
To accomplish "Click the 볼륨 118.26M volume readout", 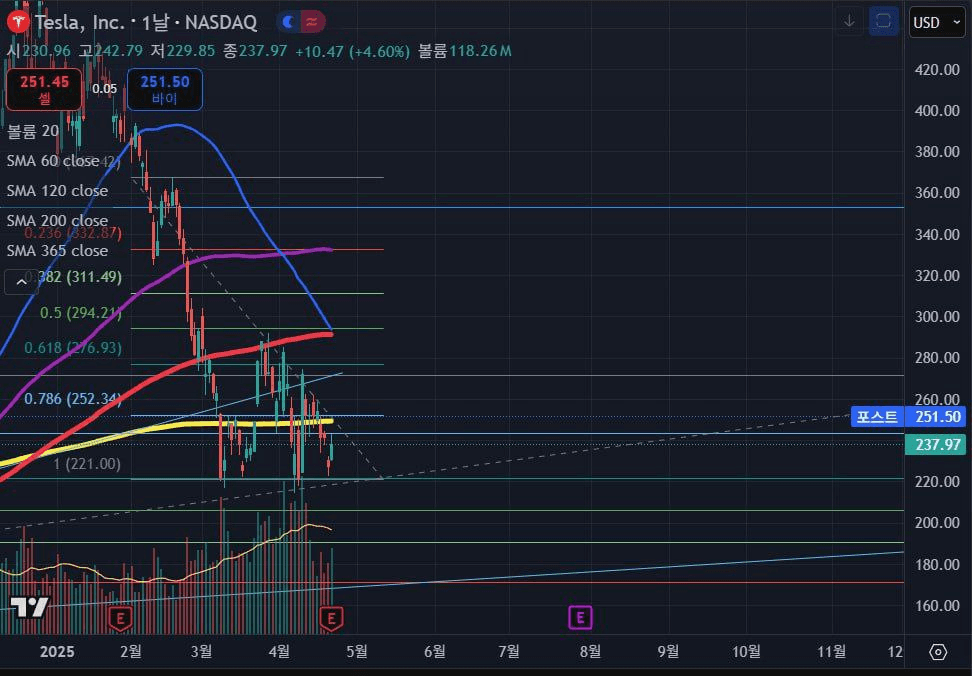I will point(465,51).
